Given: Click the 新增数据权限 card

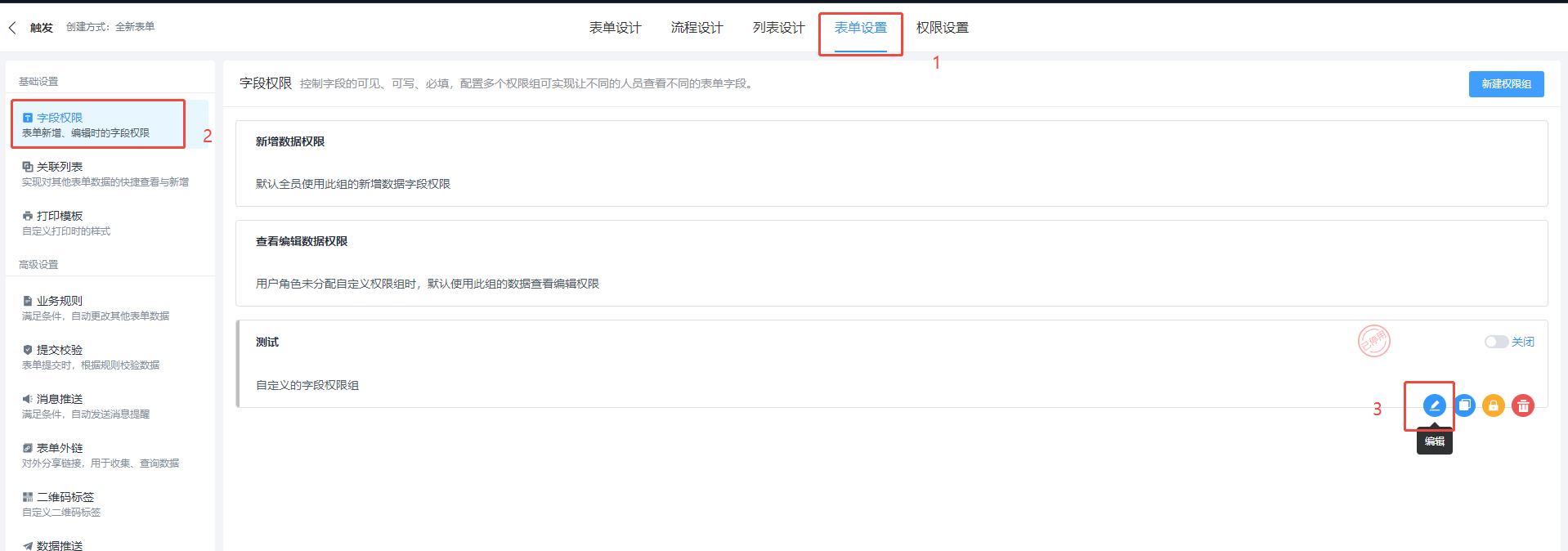Looking at the screenshot, I should (891, 164).
